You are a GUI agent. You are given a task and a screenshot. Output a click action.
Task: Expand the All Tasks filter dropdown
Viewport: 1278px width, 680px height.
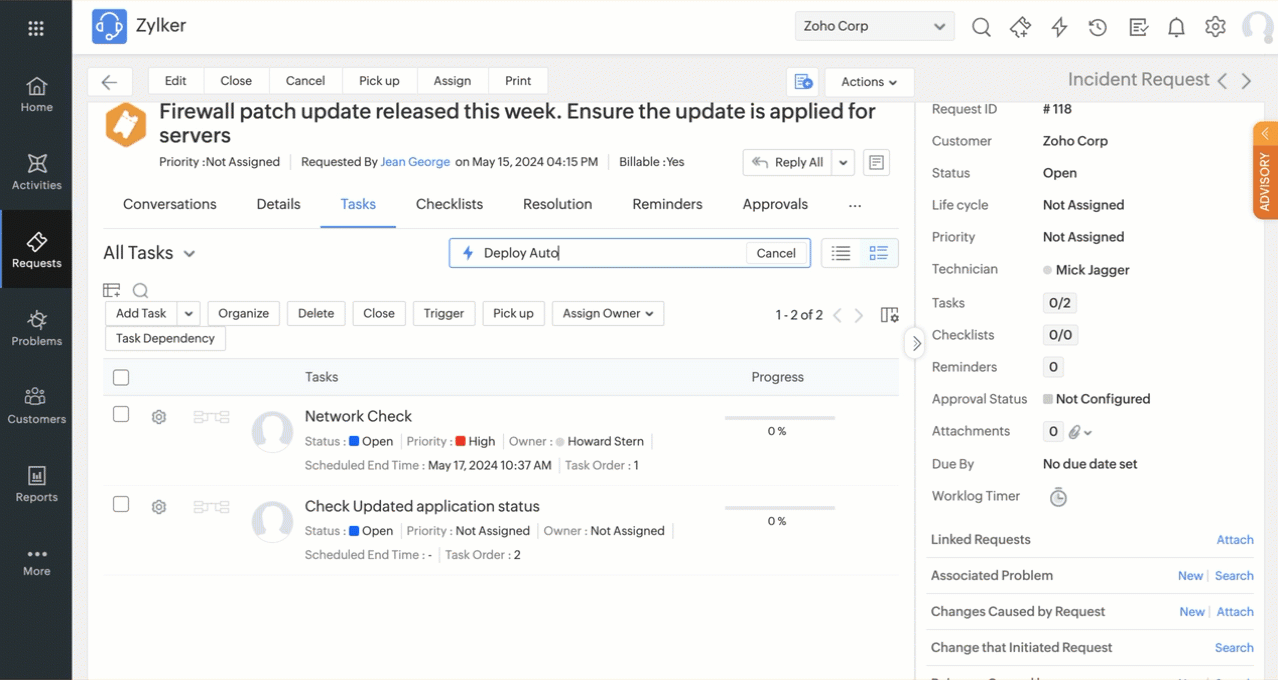tap(189, 254)
